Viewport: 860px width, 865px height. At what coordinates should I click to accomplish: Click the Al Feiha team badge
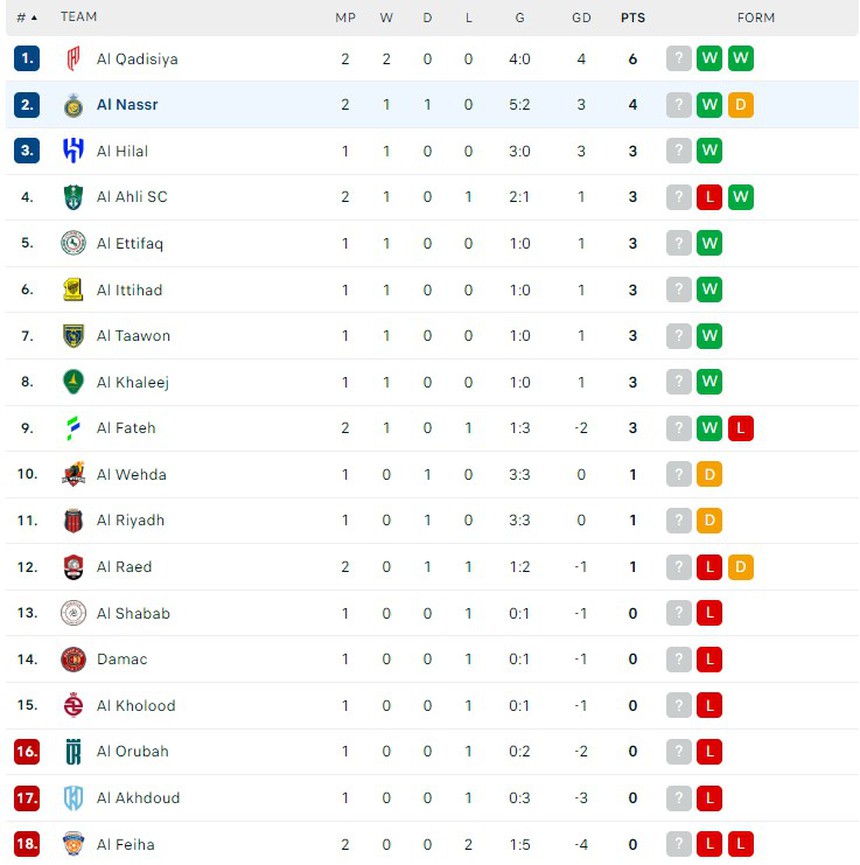(x=73, y=844)
